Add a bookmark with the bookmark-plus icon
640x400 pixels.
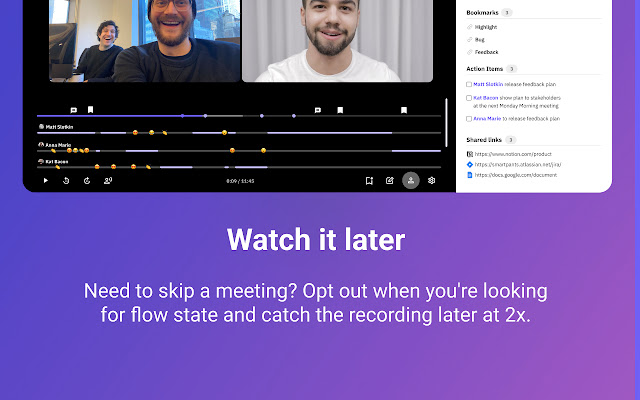(x=369, y=180)
